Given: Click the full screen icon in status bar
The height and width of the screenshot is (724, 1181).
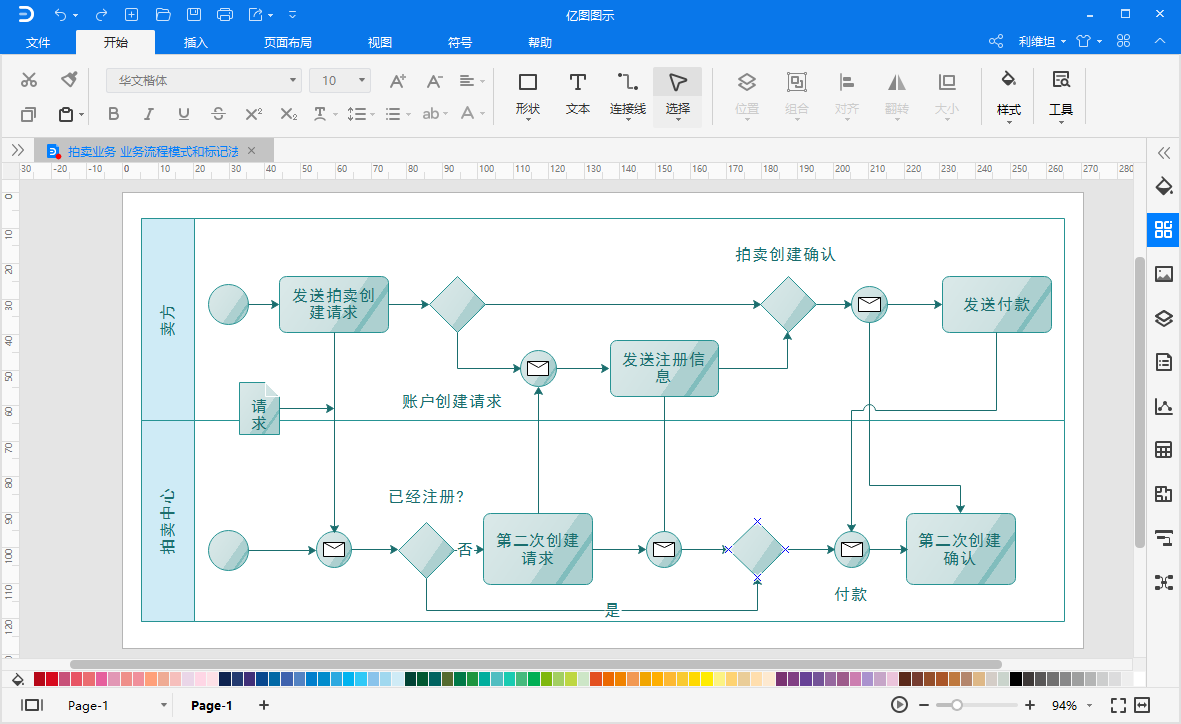Looking at the screenshot, I should (1118, 705).
